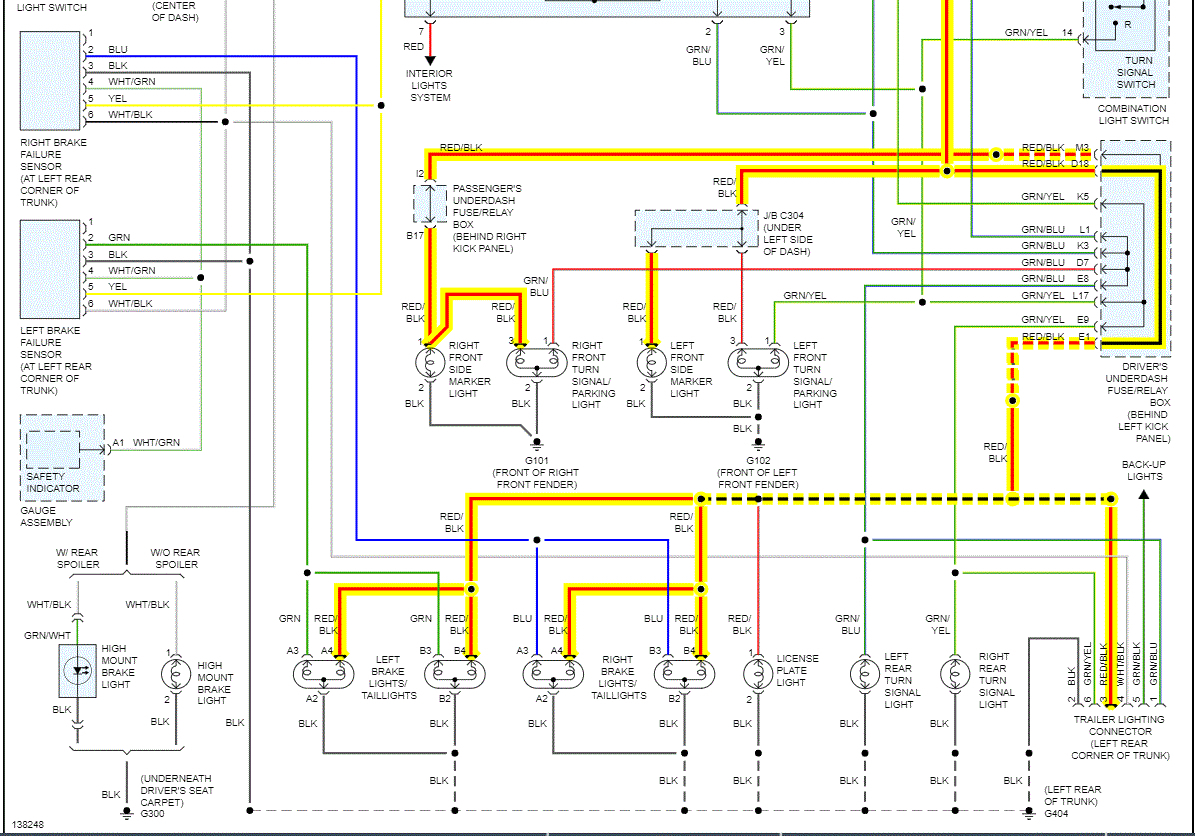Viewport: 1195px width, 836px height.
Task: Click the "TRAILER LIGHTING CONNECTOR" label
Action: coord(1119,725)
